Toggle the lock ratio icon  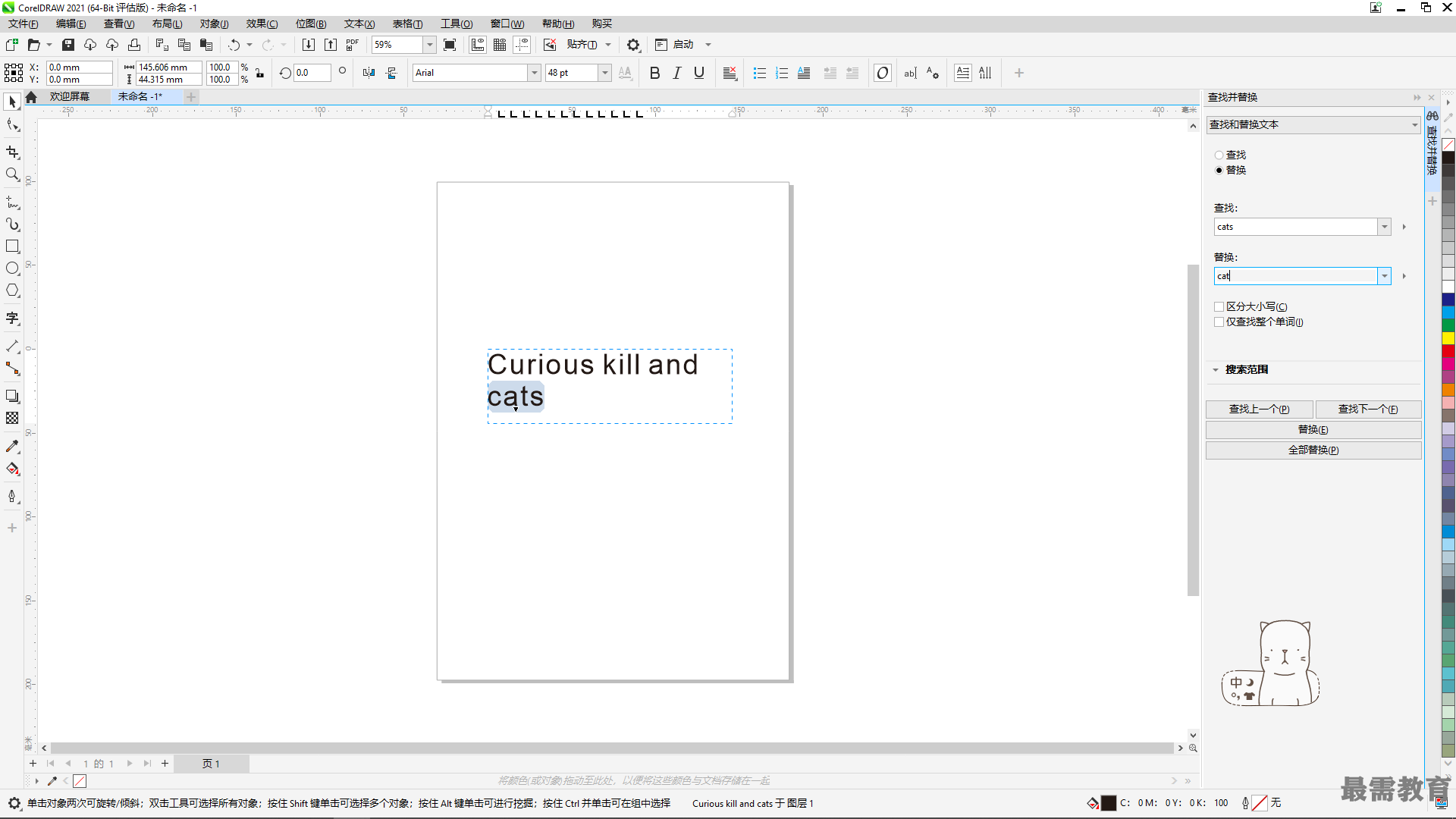[259, 73]
